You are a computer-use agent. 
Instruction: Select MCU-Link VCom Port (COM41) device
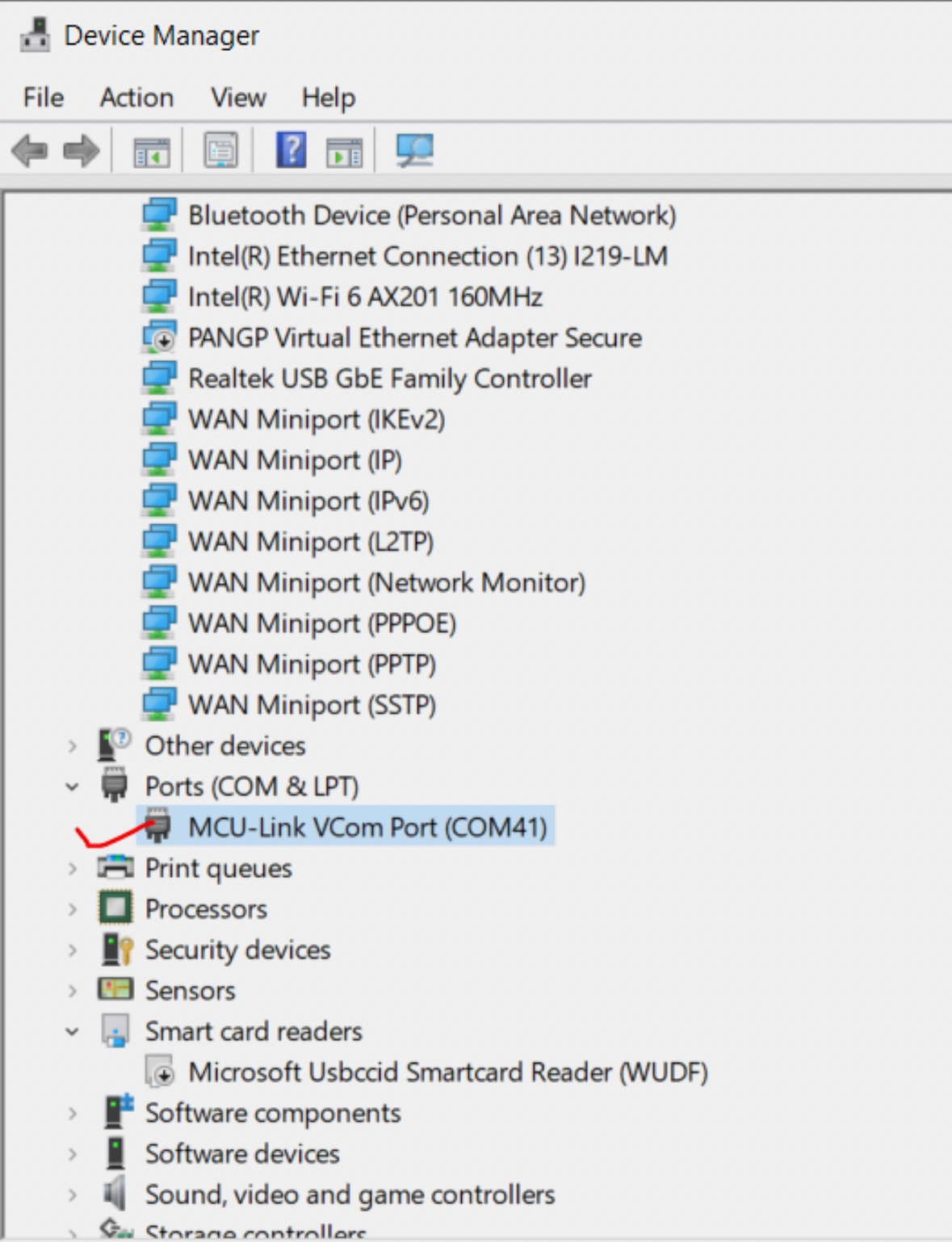click(367, 828)
